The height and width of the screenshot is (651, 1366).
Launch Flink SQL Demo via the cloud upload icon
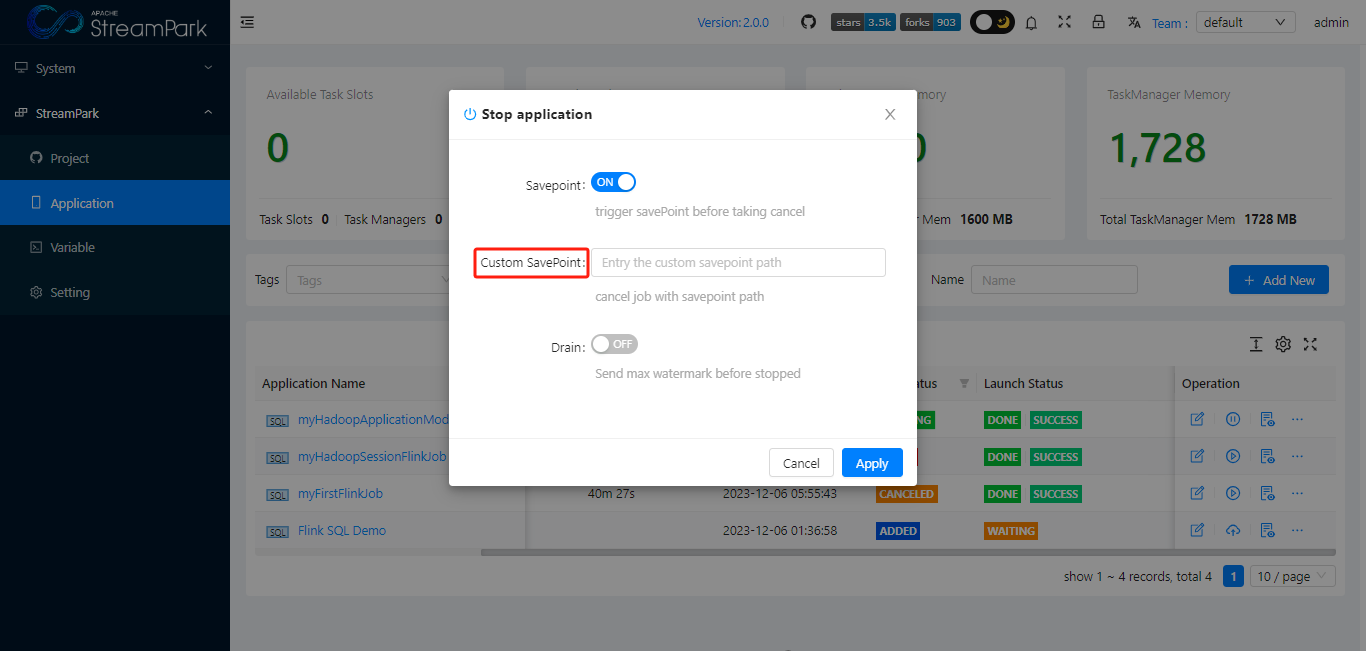pos(1232,530)
